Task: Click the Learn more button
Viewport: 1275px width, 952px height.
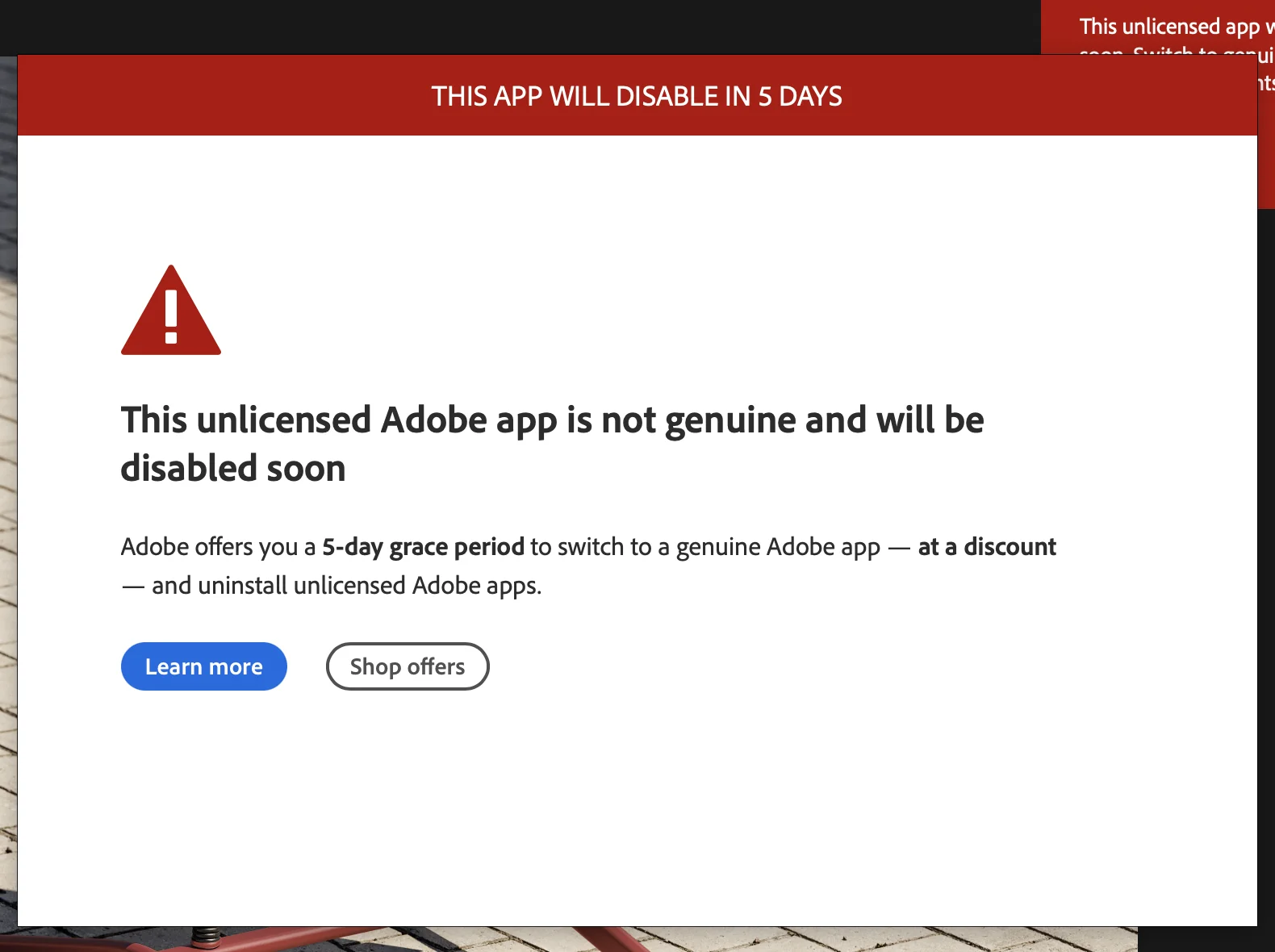Action: (x=203, y=666)
